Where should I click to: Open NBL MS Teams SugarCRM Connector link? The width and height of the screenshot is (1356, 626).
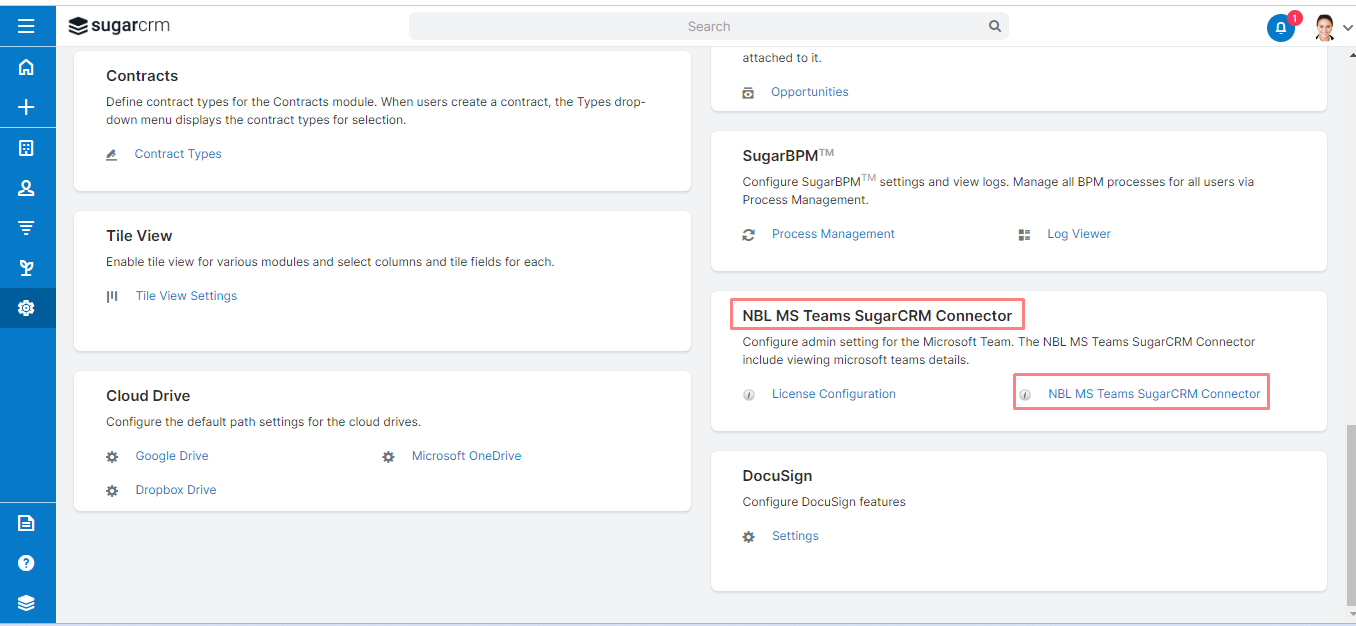[1154, 394]
